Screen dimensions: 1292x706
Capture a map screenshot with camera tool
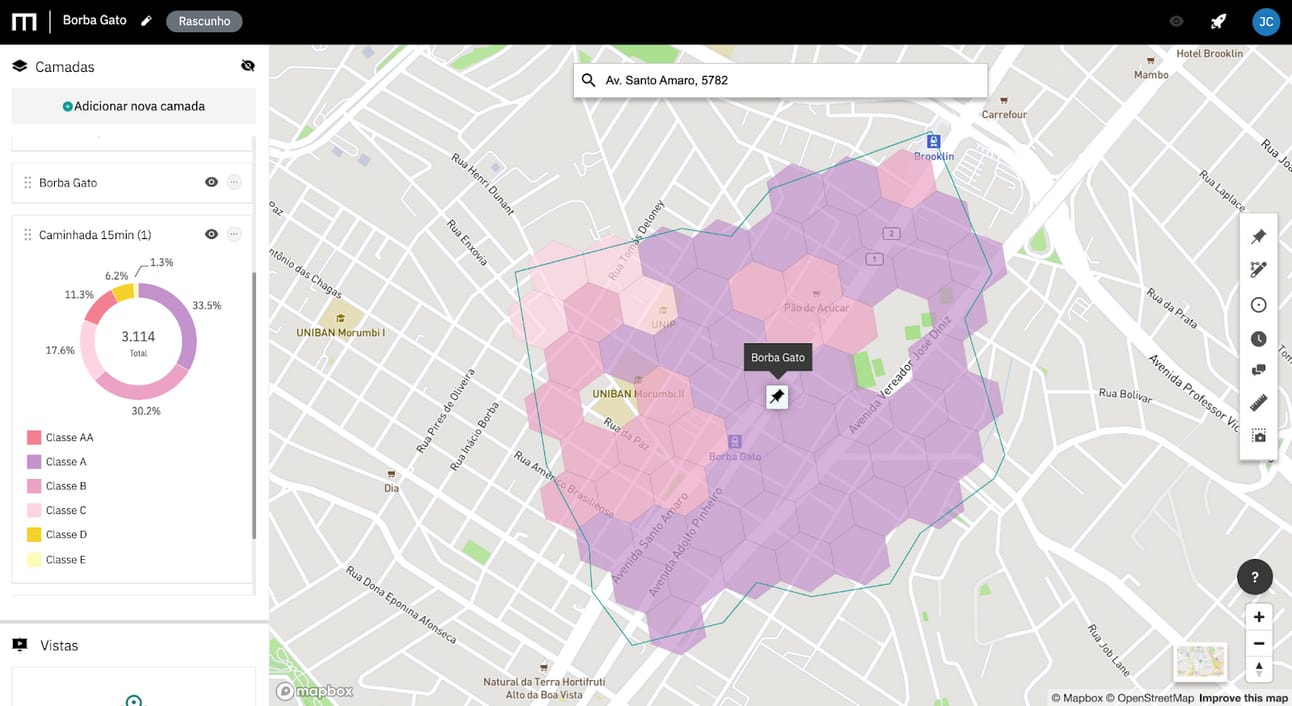click(x=1259, y=436)
